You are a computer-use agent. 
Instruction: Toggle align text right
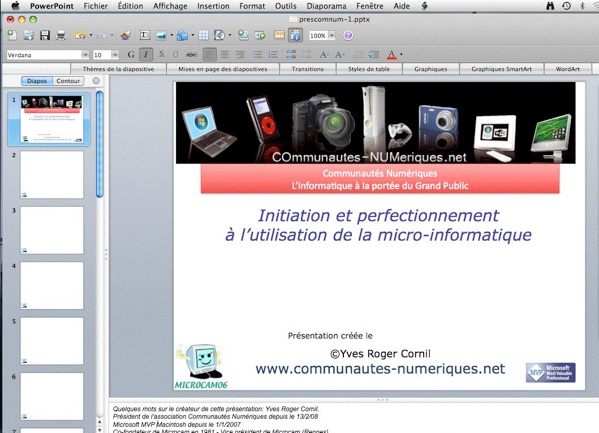[240, 55]
